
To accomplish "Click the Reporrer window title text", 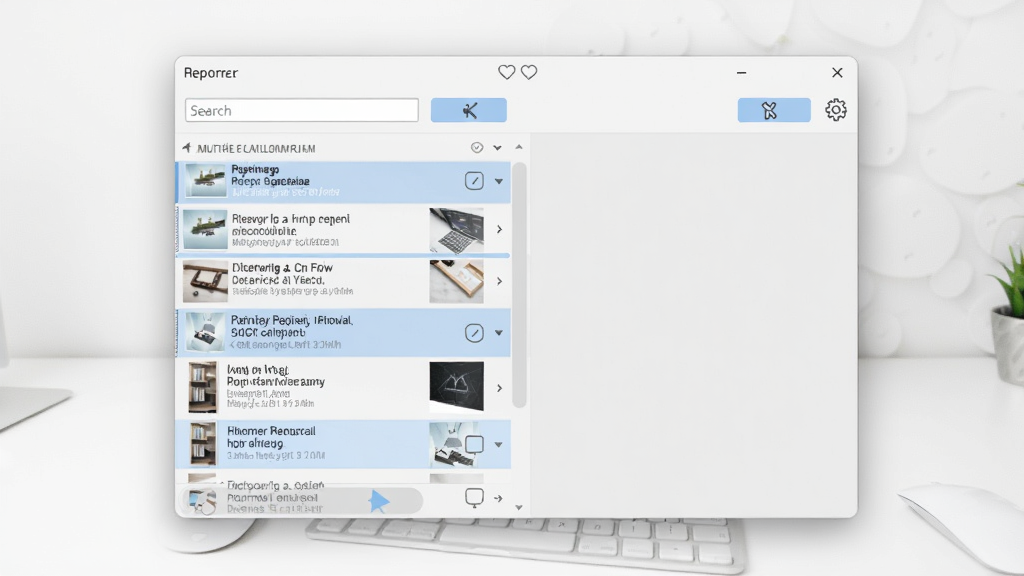I will coord(210,73).
